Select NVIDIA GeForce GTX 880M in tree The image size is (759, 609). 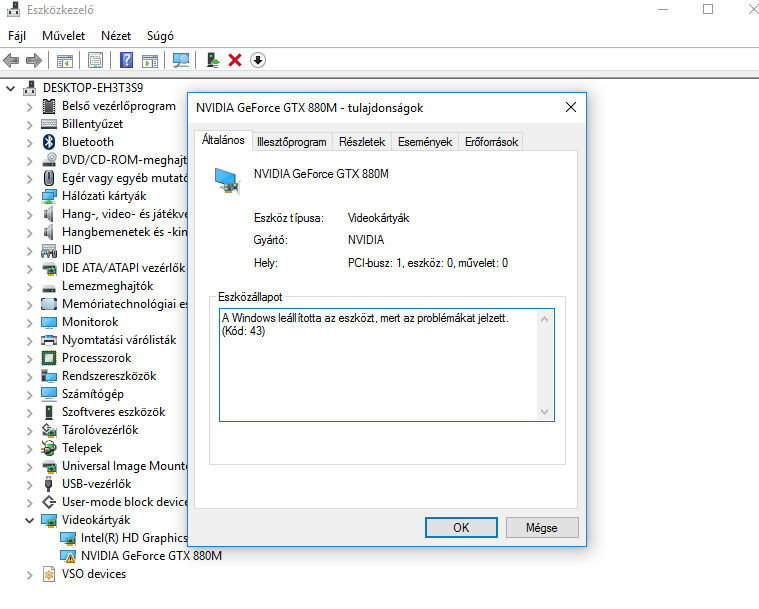pyautogui.click(x=152, y=556)
